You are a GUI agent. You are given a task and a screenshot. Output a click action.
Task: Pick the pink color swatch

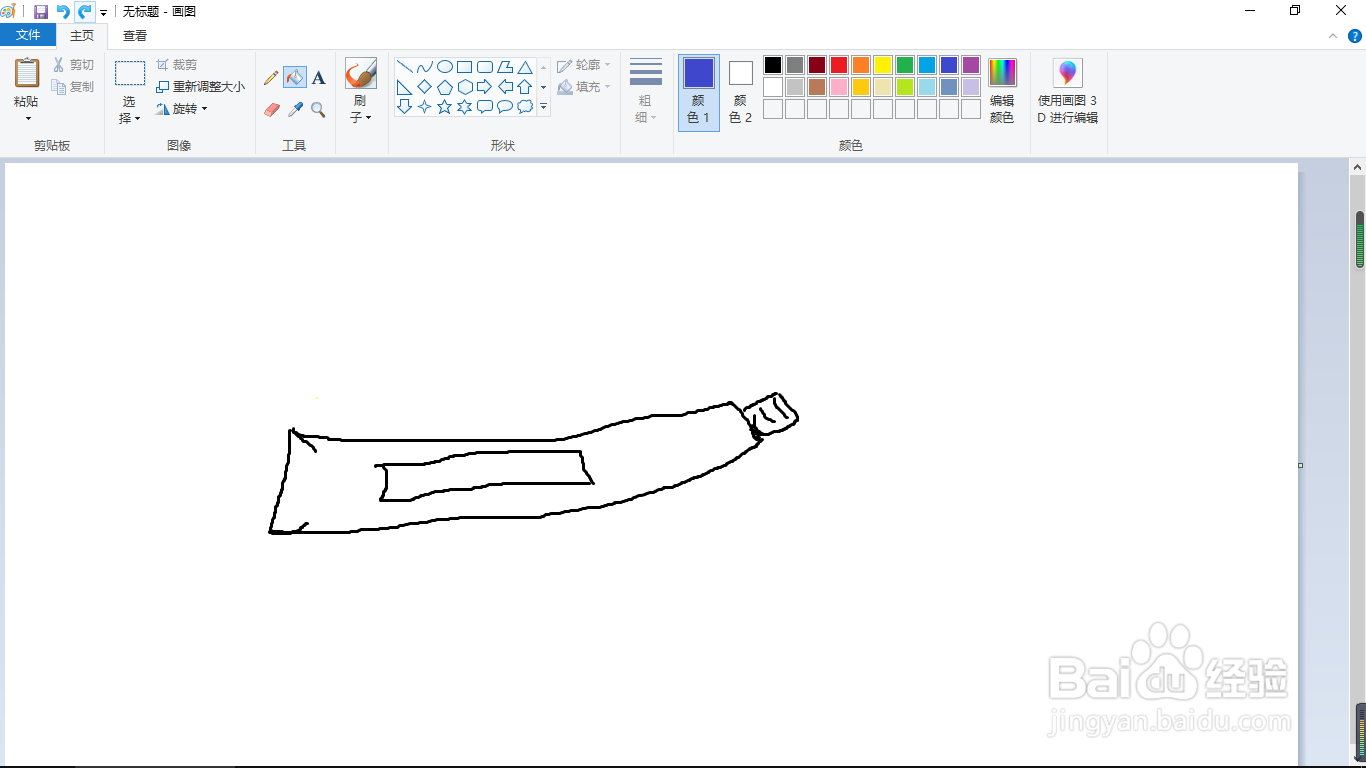coord(839,87)
